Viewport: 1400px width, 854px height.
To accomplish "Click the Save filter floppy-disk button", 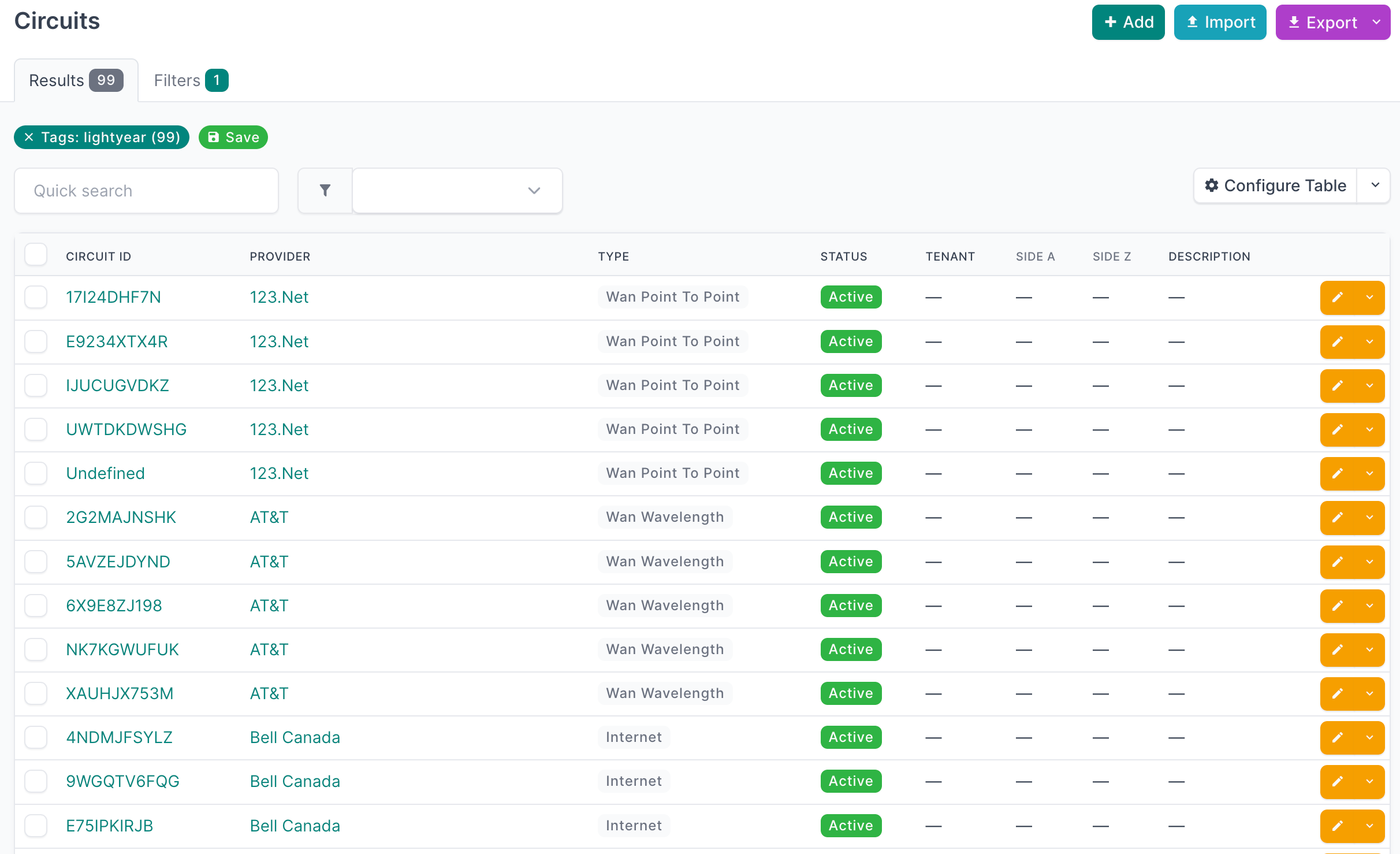I will (x=233, y=138).
